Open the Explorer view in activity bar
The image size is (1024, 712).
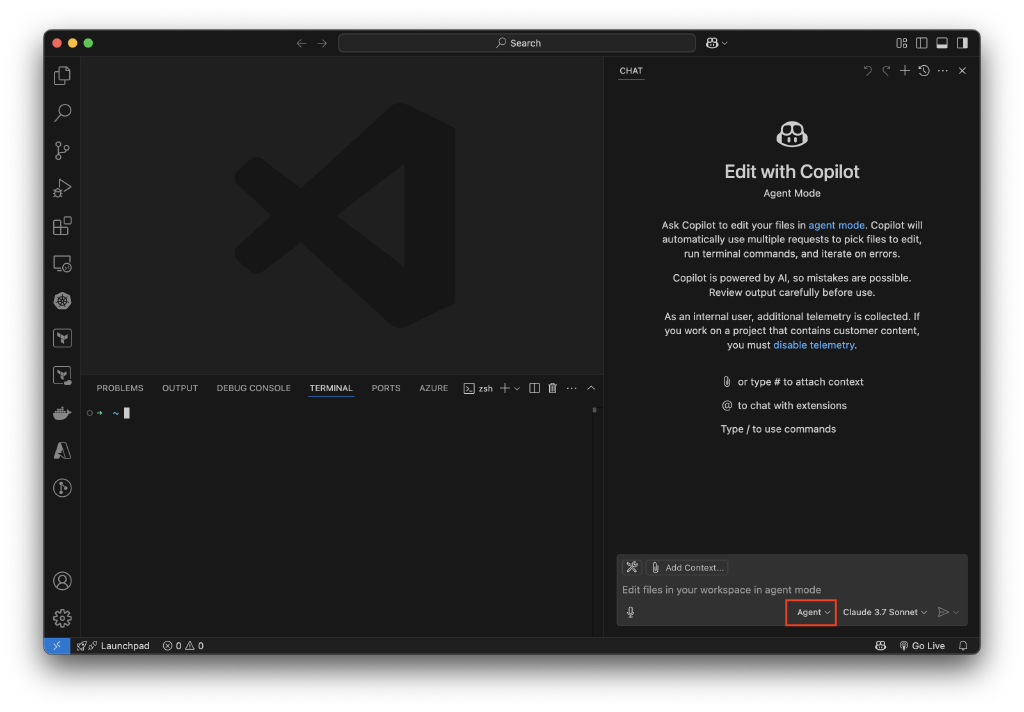[62, 75]
